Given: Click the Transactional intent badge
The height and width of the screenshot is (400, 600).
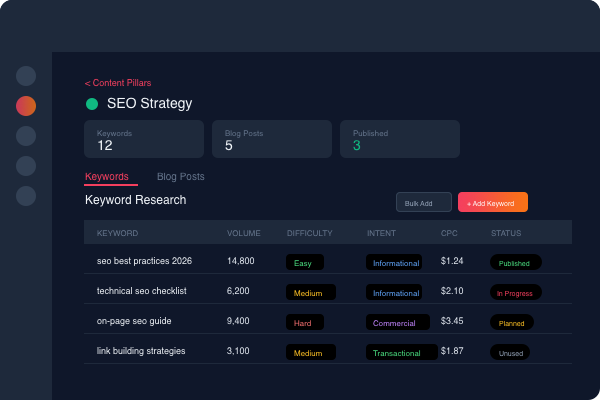Looking at the screenshot, I should pyautogui.click(x=402, y=352).
